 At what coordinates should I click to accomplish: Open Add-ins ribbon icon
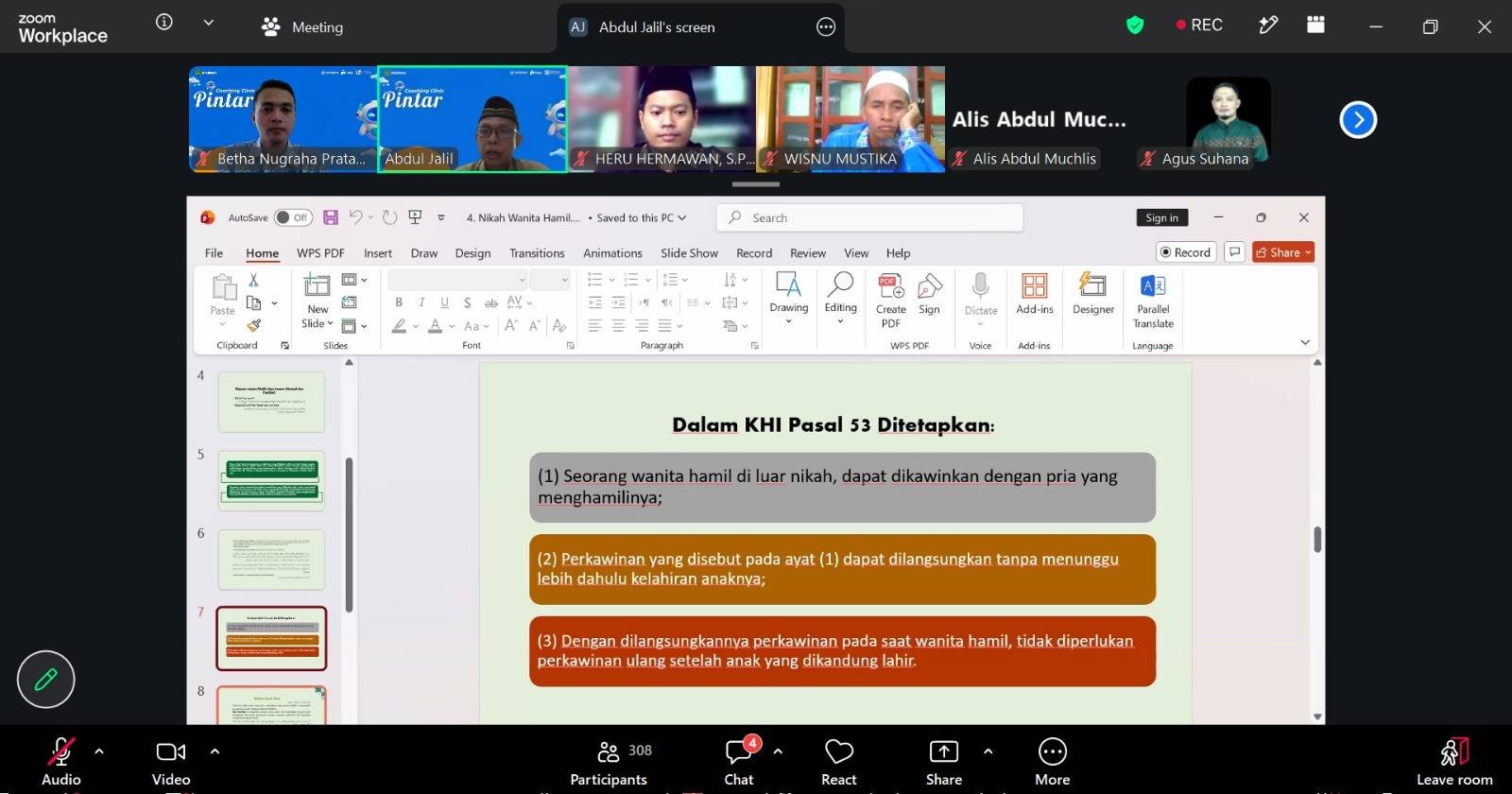1035,294
